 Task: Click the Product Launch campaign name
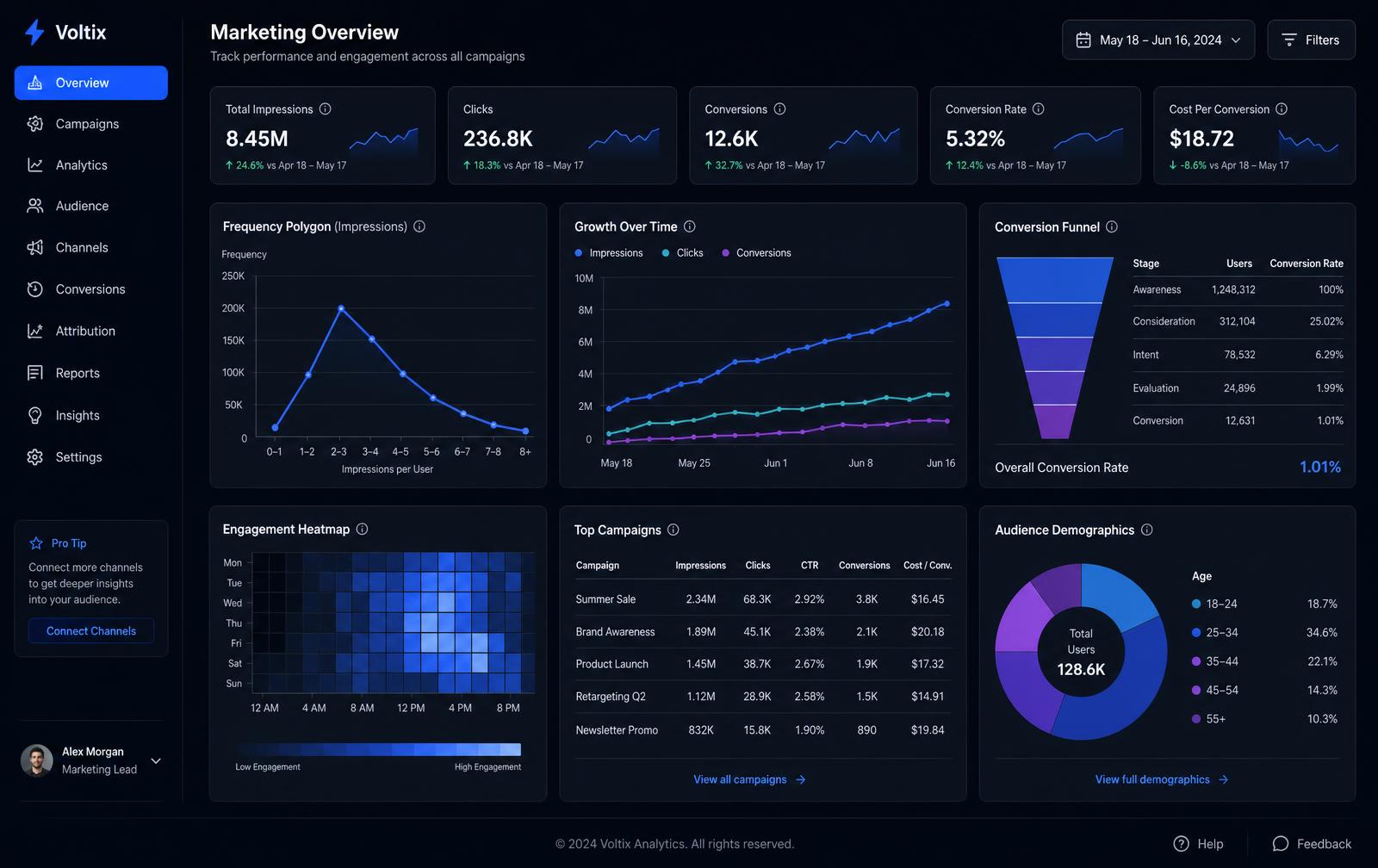[x=611, y=664]
